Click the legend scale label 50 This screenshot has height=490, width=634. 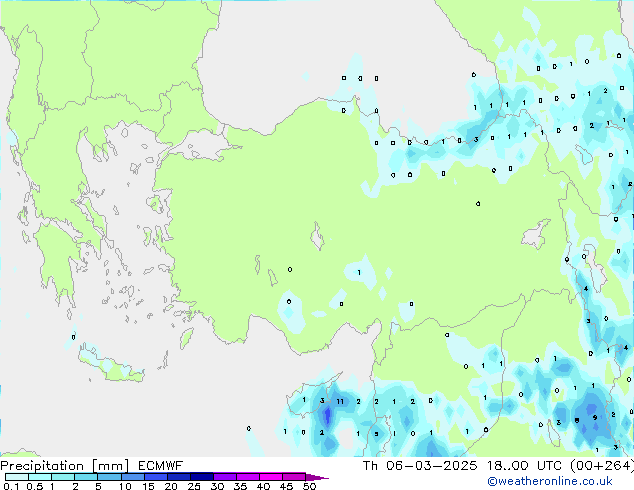(x=309, y=486)
